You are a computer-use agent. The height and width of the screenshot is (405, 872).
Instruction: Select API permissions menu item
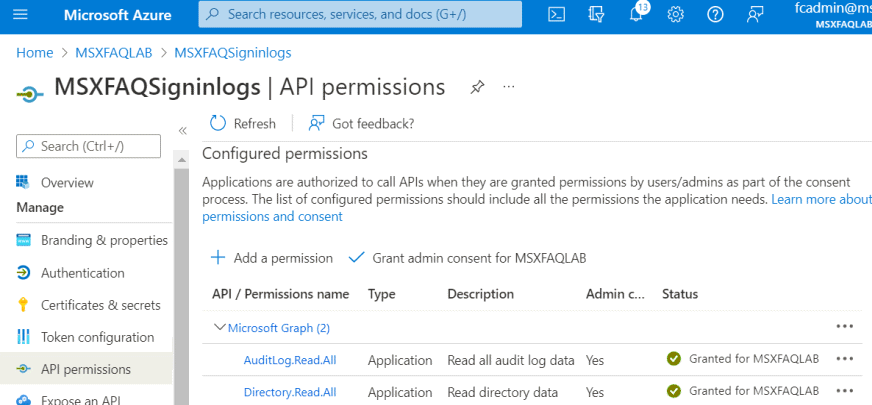click(86, 369)
